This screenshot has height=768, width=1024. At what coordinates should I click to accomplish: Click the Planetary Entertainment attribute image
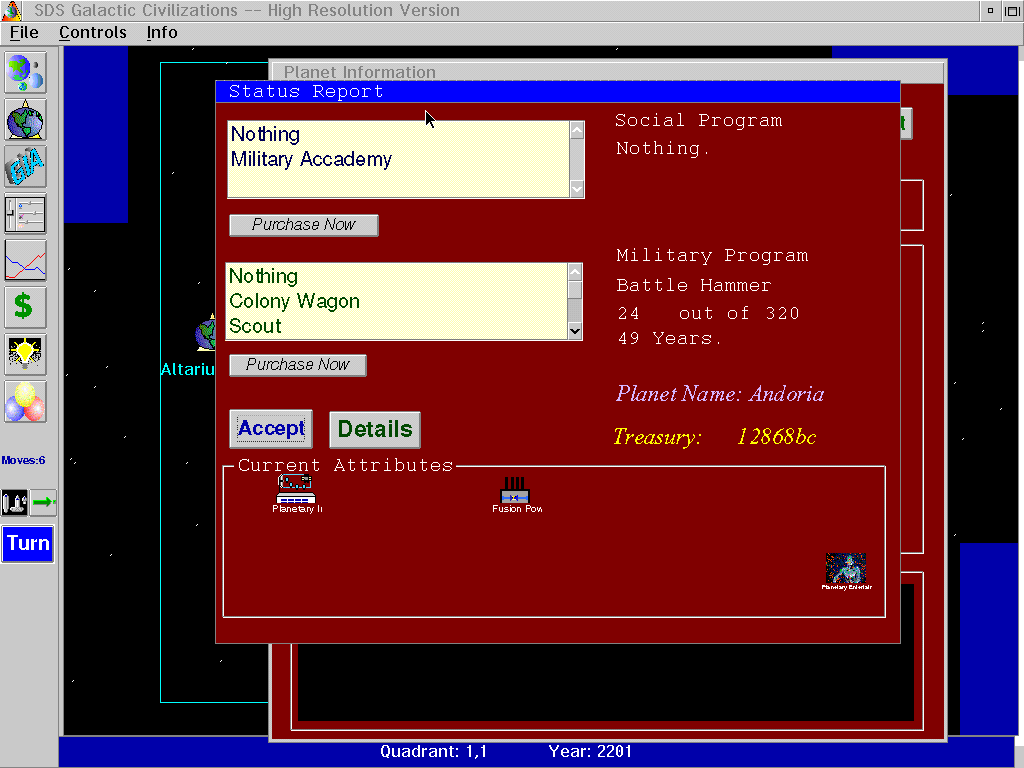[846, 571]
